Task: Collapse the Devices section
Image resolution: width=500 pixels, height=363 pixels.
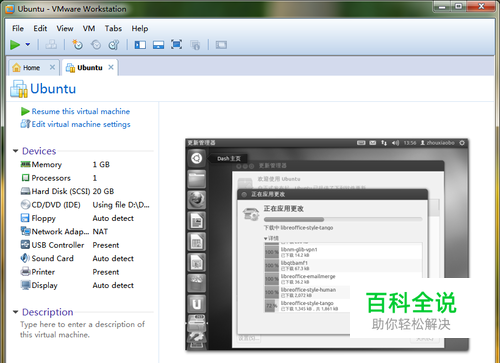Action: (15, 151)
